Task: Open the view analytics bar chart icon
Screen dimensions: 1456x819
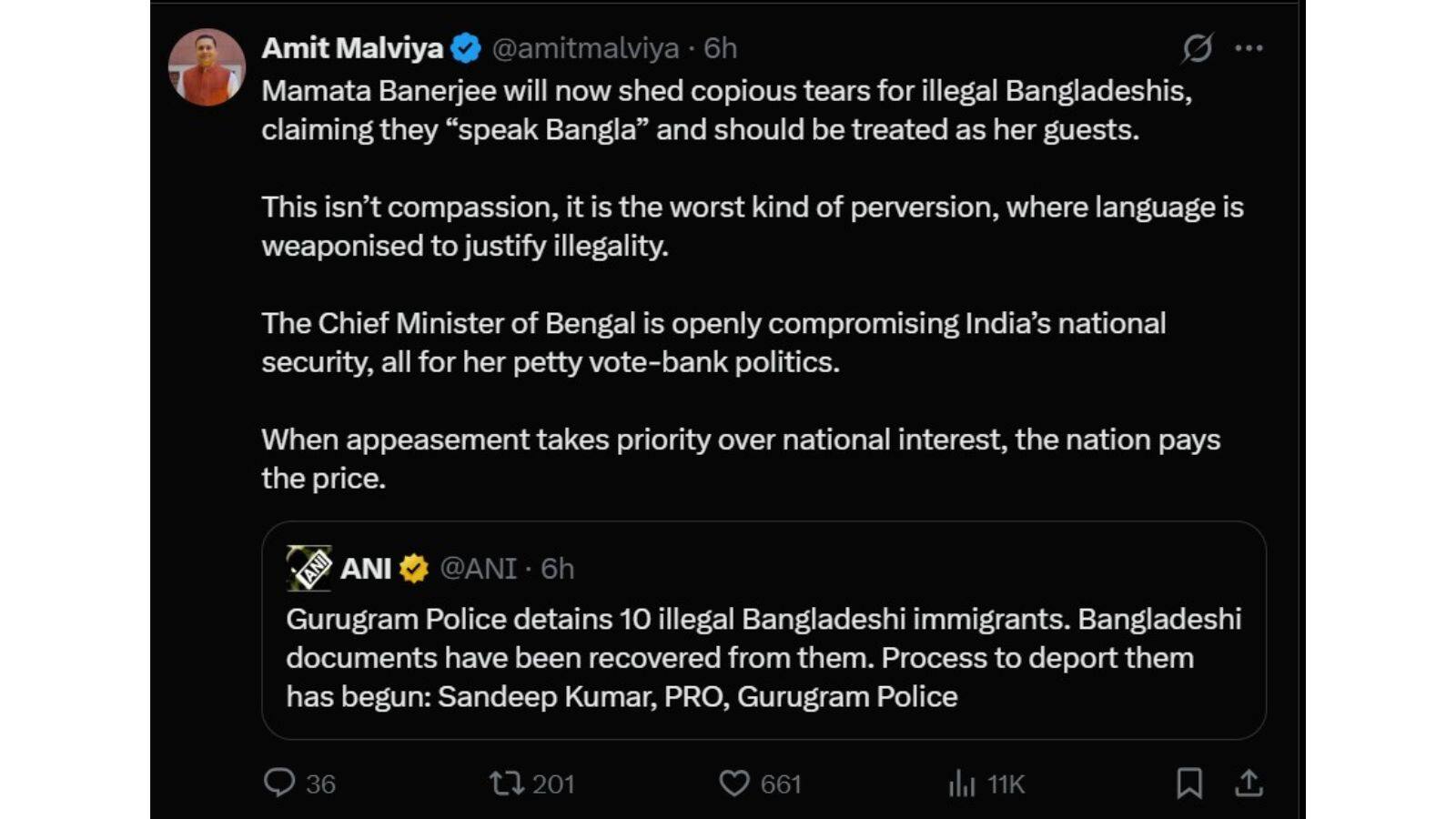Action: point(962,783)
